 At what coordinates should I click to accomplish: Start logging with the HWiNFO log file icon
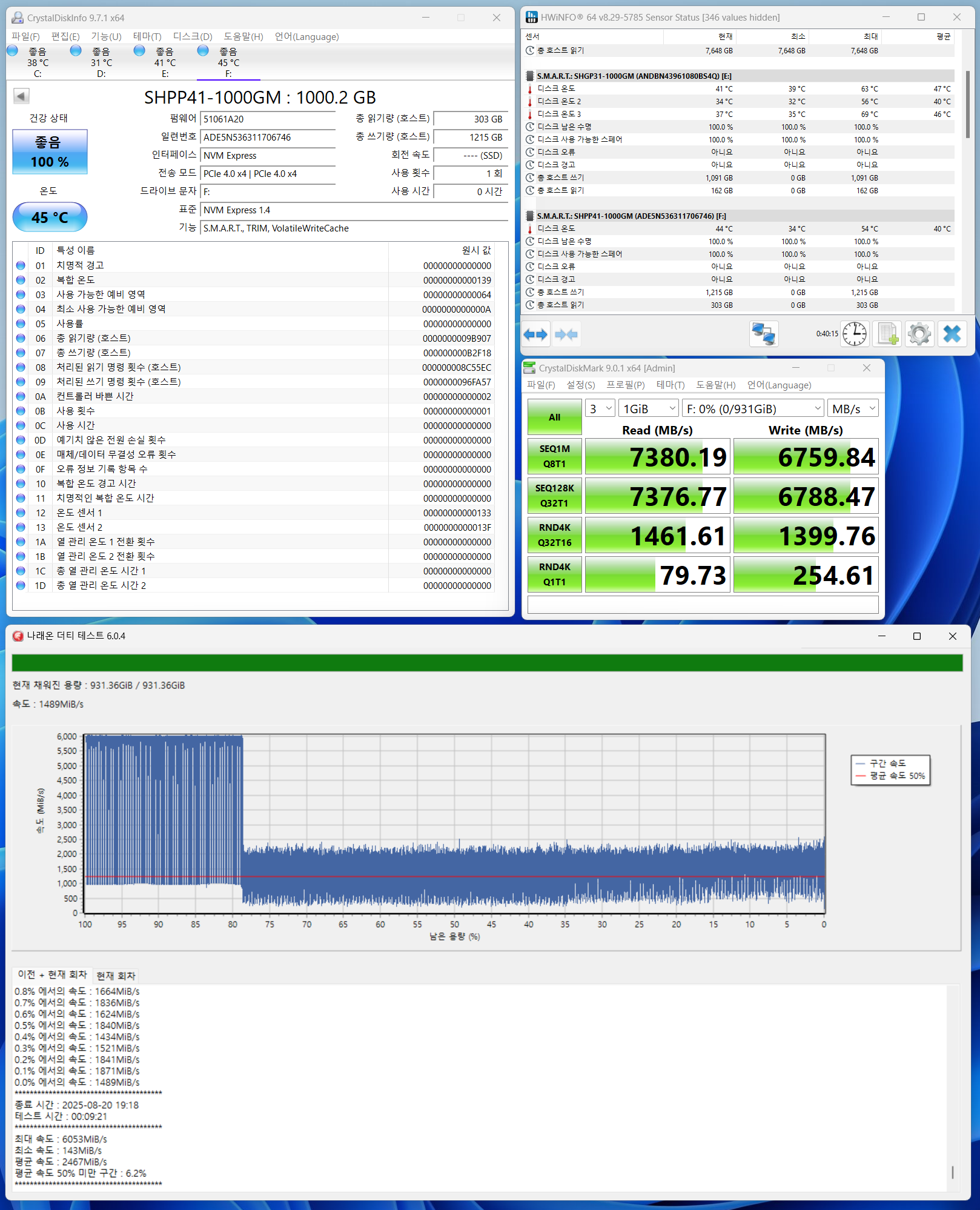(x=887, y=334)
